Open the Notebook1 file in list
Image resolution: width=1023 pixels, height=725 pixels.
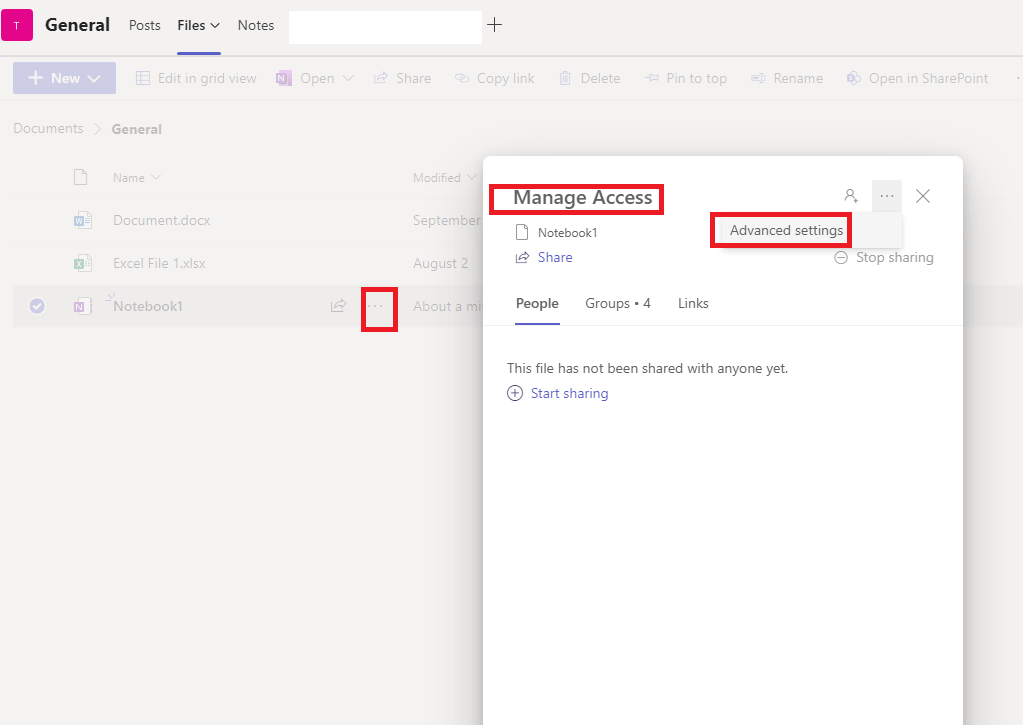pos(147,306)
